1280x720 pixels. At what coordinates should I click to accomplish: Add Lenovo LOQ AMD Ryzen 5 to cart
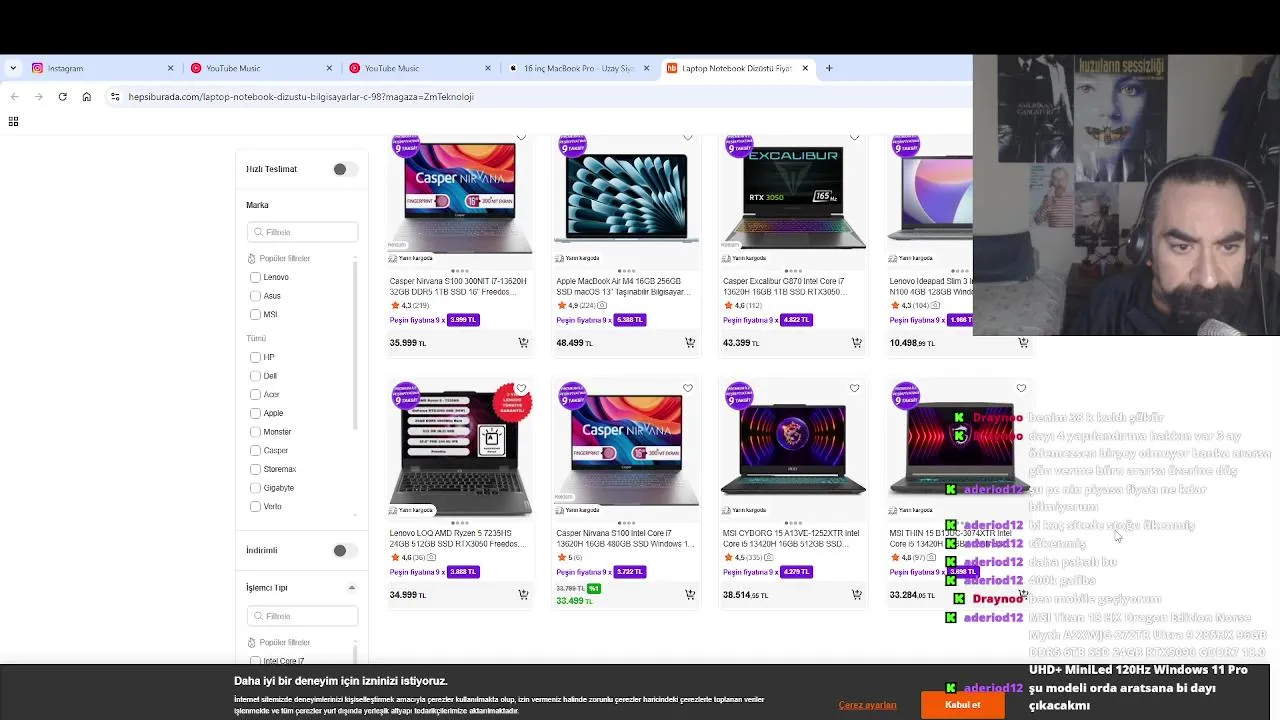click(x=523, y=594)
